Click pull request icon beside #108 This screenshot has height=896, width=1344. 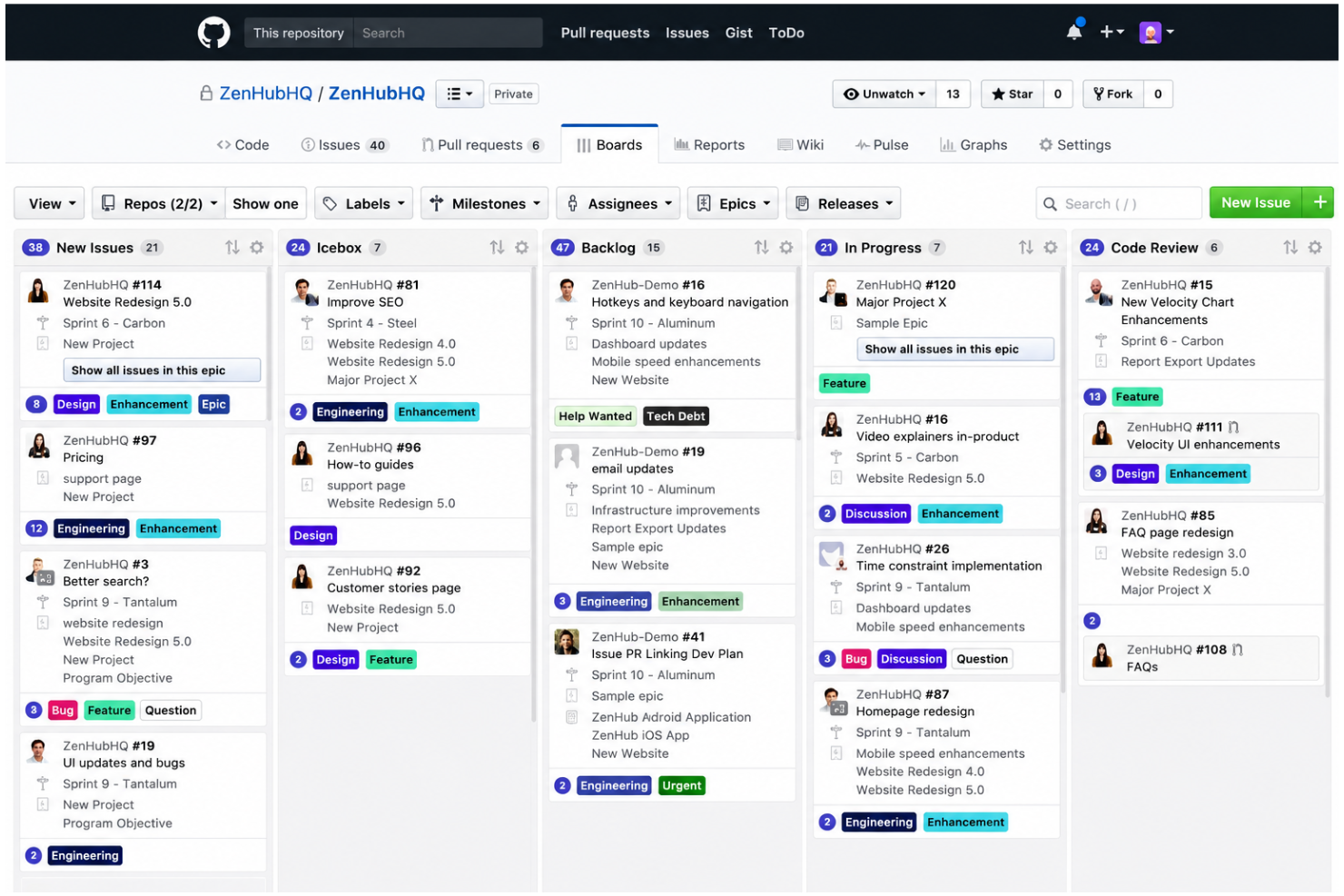coord(1238,649)
